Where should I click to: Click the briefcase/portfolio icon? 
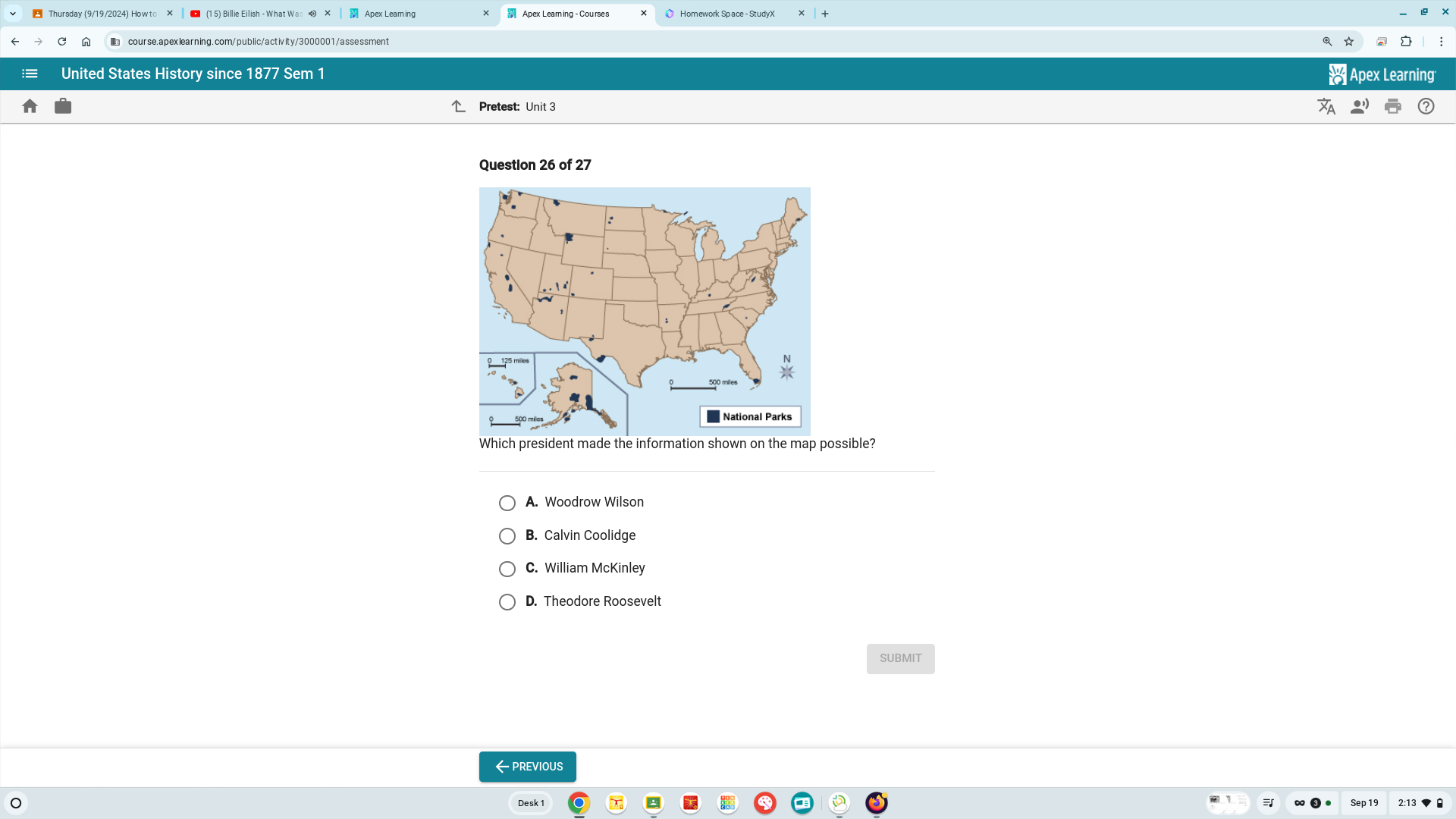coord(62,106)
